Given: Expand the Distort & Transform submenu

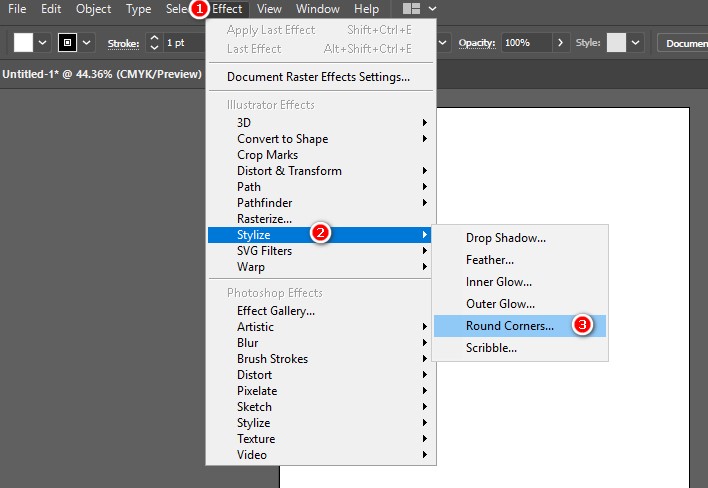Looking at the screenshot, I should [x=289, y=171].
